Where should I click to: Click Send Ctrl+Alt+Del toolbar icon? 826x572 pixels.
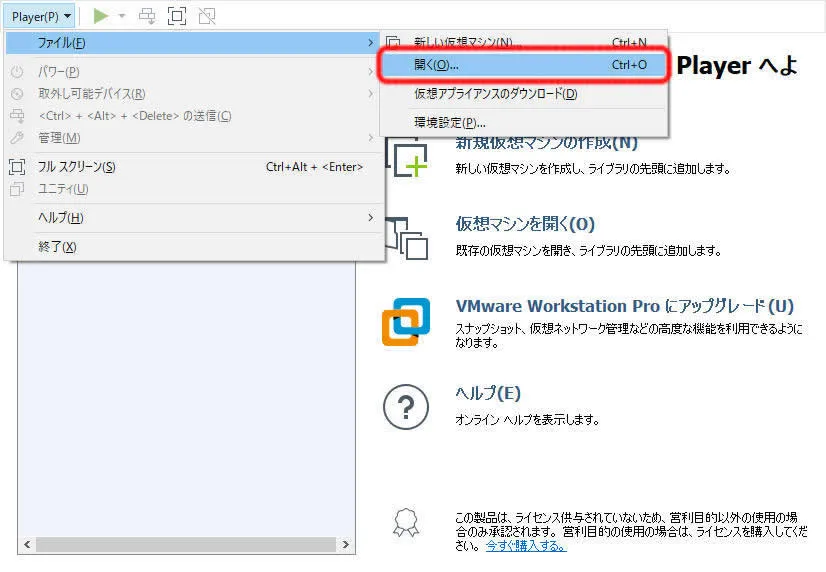(147, 16)
